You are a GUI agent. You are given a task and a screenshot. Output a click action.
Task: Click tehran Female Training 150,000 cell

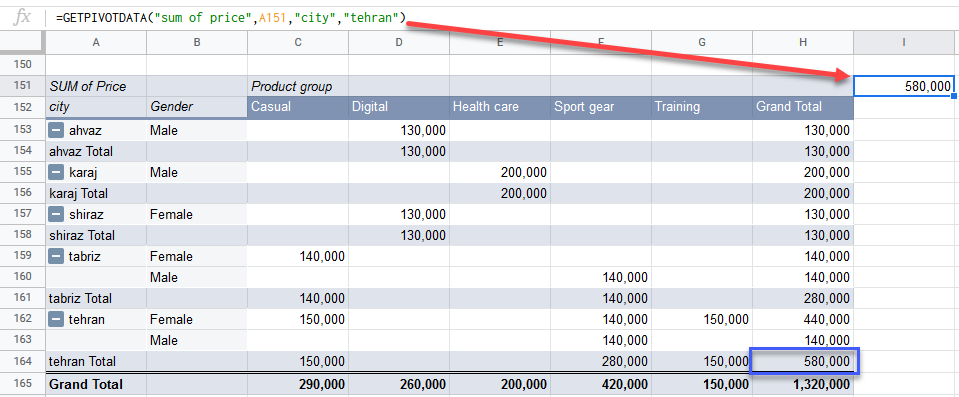tap(702, 319)
